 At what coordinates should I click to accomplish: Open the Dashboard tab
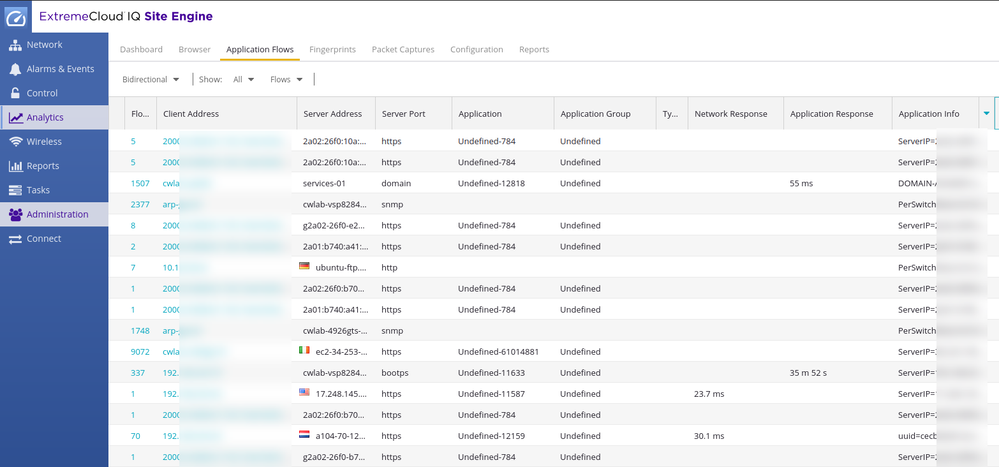pos(141,49)
